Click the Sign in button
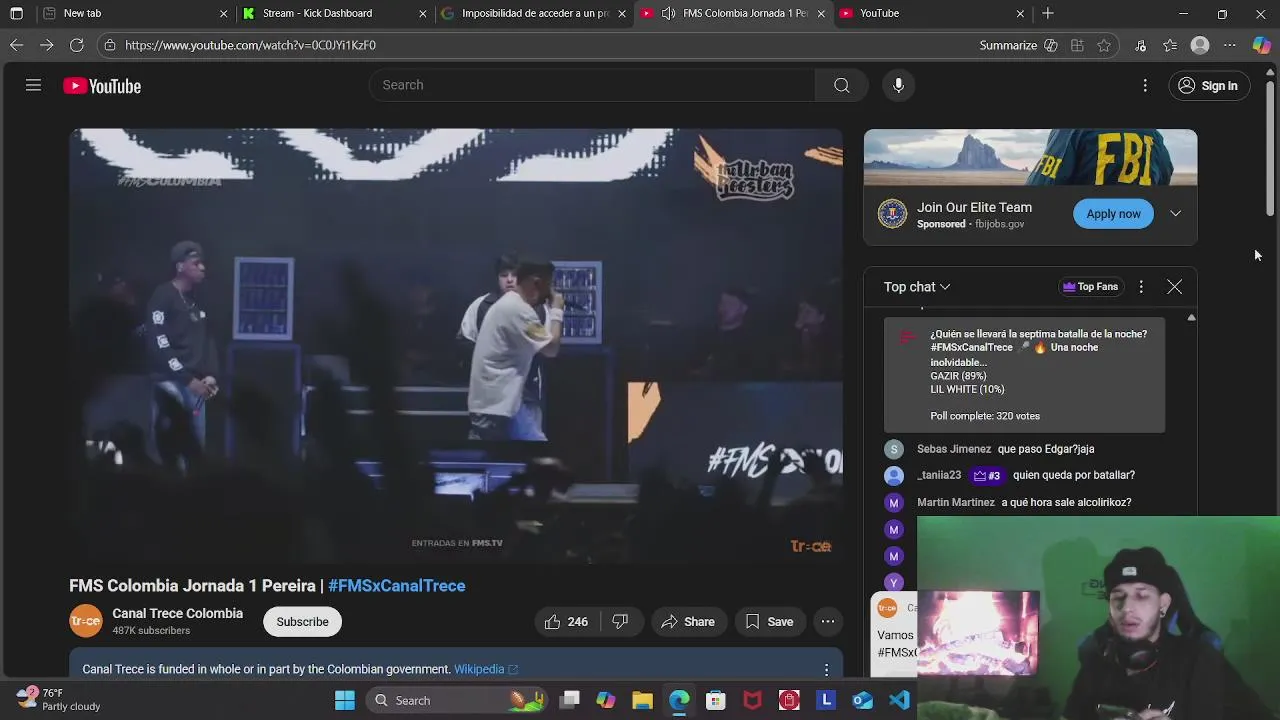This screenshot has width=1280, height=720. 1208,86
